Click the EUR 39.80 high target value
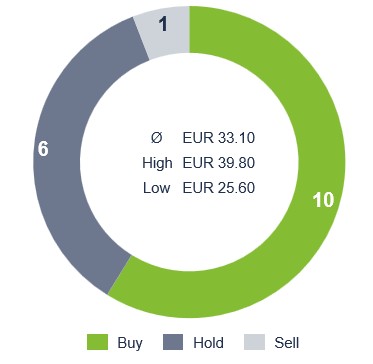This screenshot has height=364, width=373. (x=219, y=163)
